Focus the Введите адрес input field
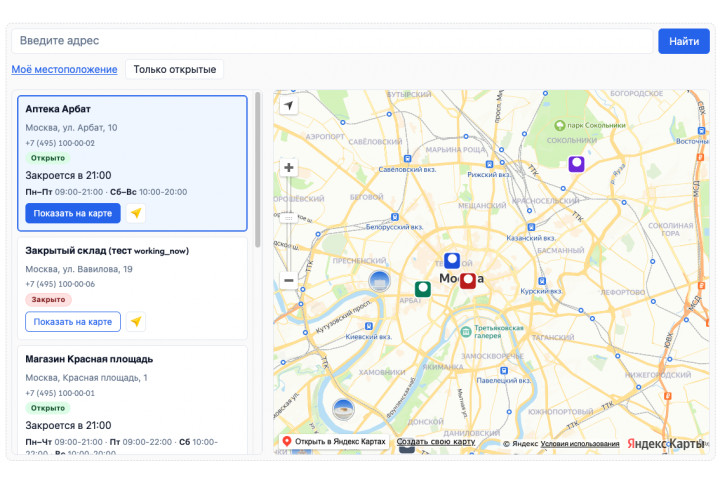Screen dimensions: 720x480 tap(332, 41)
